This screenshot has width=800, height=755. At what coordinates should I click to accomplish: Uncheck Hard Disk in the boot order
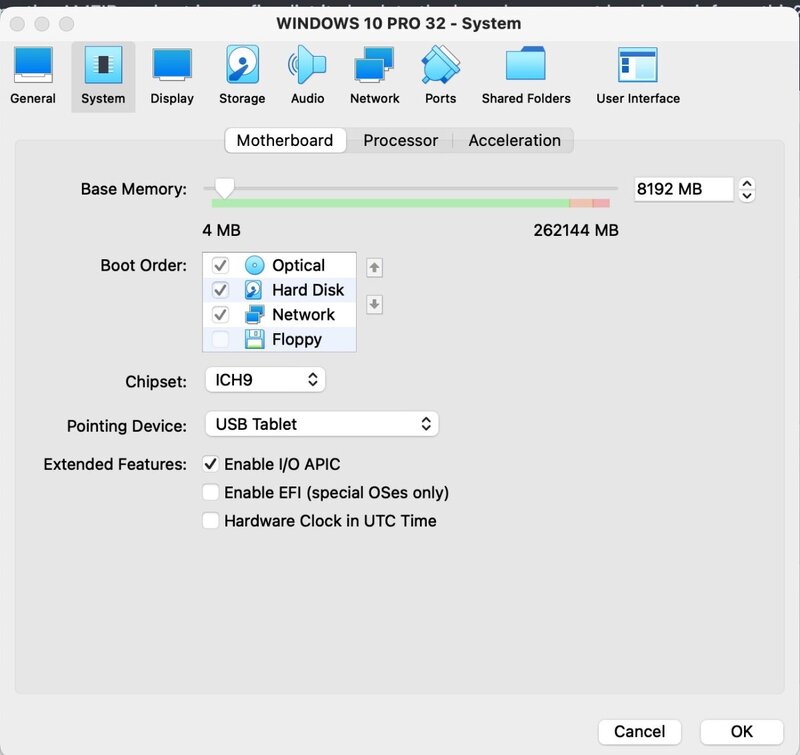click(220, 290)
